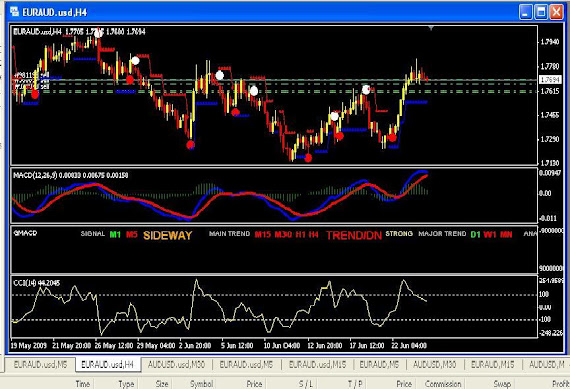Open the EURAUD,M15 chart tab
Viewport: 570px width, 389px height.
pos(493,364)
